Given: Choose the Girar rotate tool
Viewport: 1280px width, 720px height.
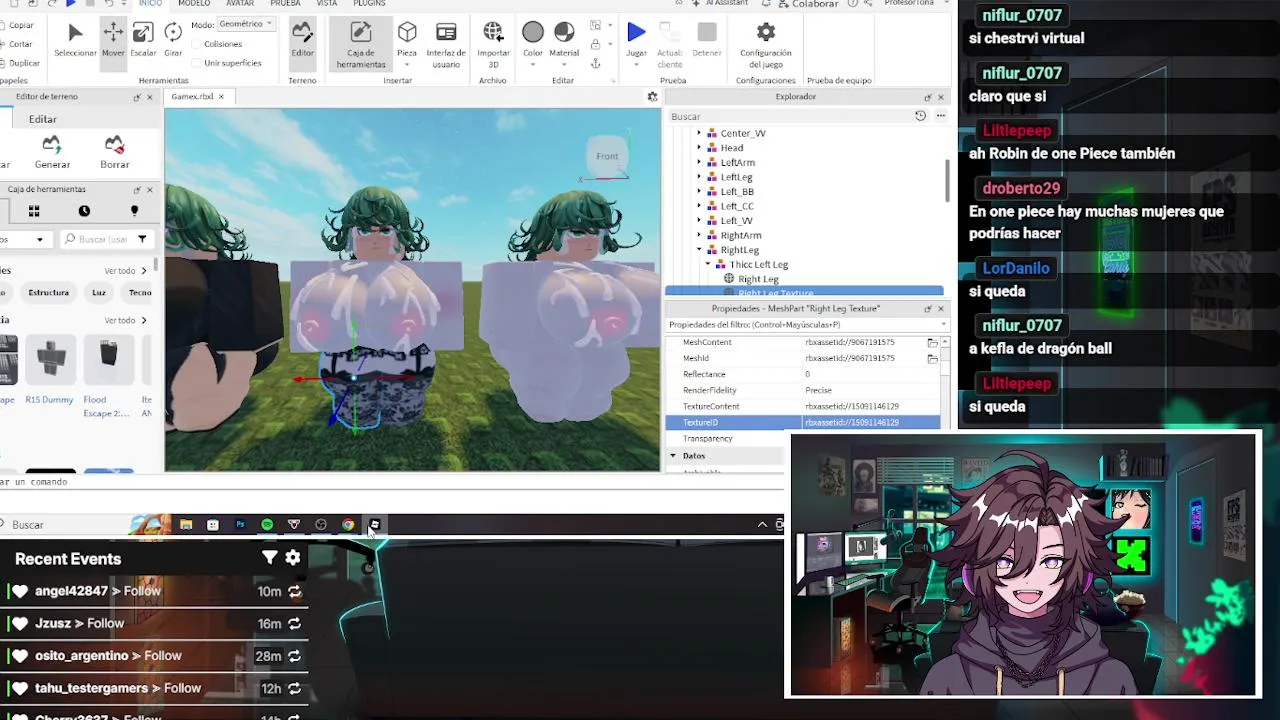Looking at the screenshot, I should point(173,40).
